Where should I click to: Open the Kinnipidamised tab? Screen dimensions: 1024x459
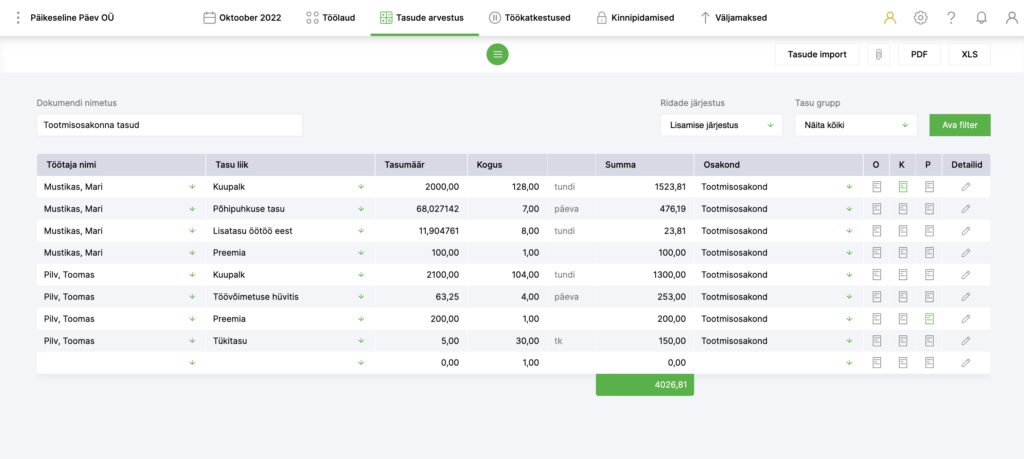coord(635,18)
